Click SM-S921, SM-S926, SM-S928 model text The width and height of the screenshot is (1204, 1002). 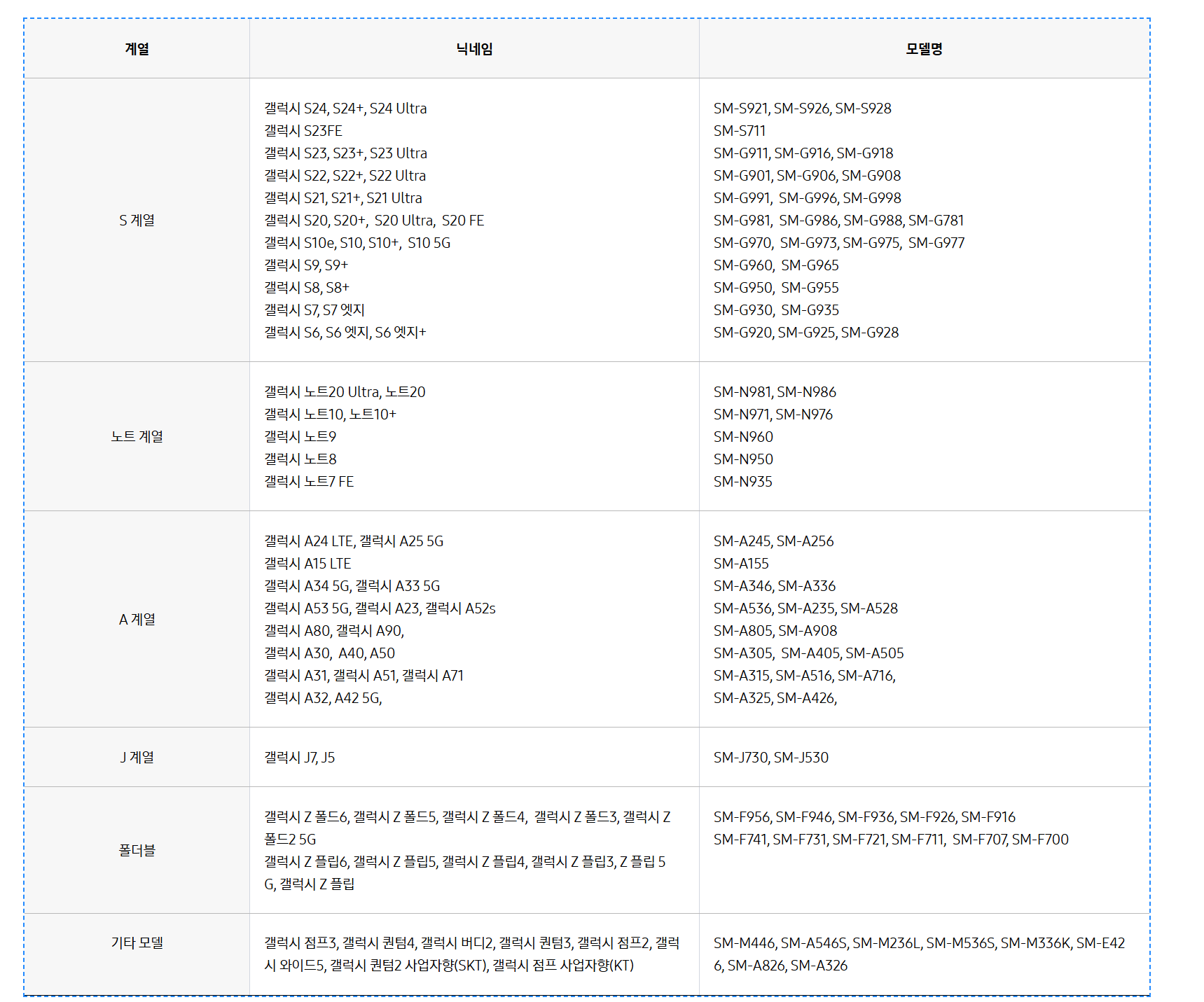(x=803, y=109)
